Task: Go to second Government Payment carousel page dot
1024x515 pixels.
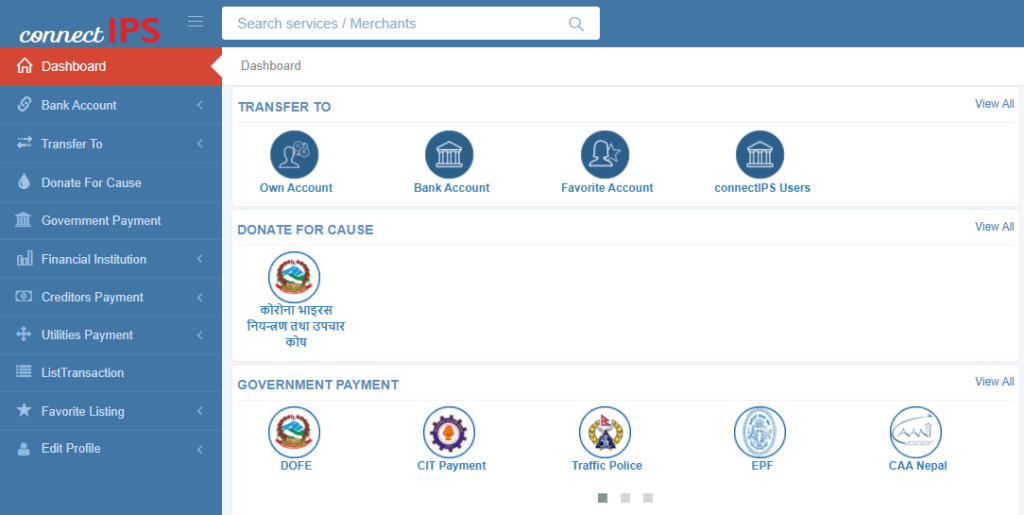Action: pos(625,498)
